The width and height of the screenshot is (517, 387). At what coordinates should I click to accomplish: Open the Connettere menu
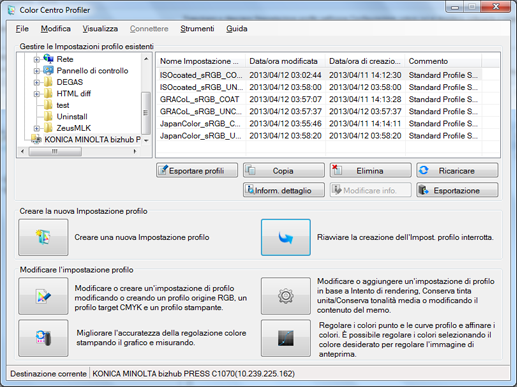point(149,29)
